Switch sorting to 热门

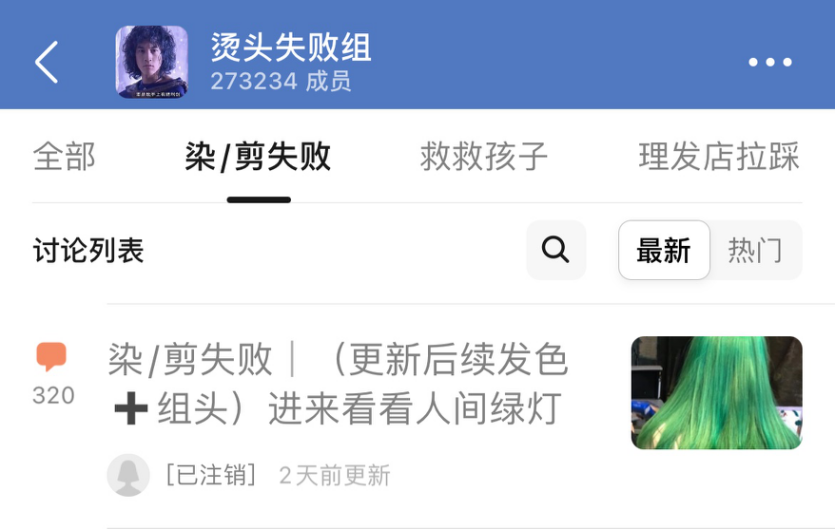(x=755, y=250)
